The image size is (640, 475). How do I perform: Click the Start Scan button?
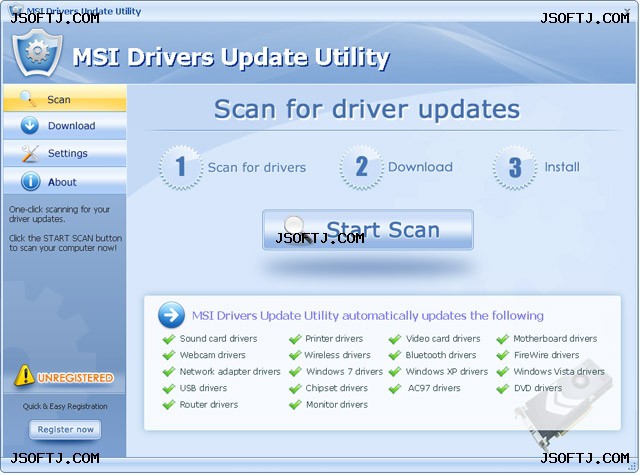click(368, 230)
